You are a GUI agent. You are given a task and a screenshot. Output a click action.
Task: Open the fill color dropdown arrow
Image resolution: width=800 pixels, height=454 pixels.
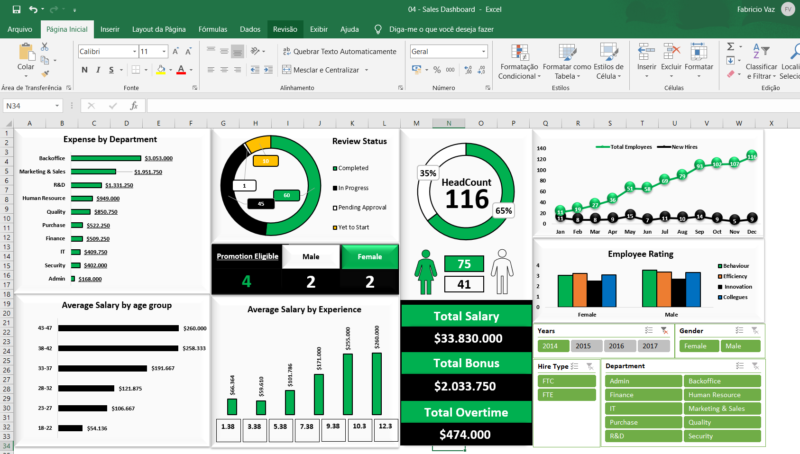coord(170,70)
